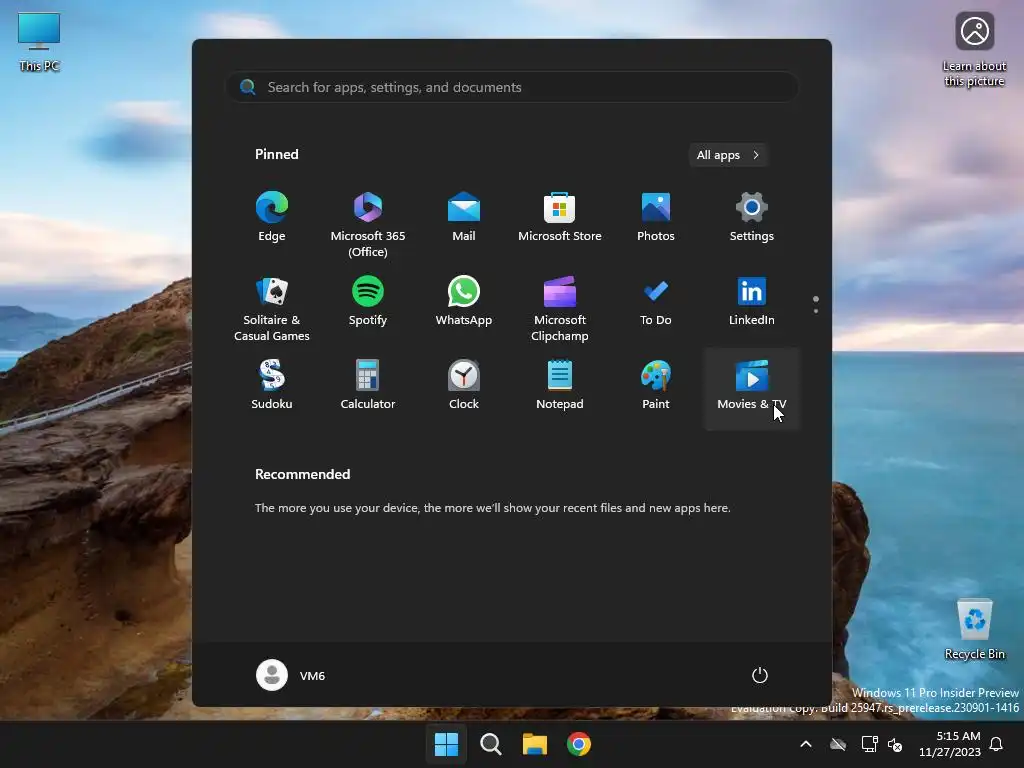
Task: Open taskbar Search magnifier icon
Action: point(490,744)
